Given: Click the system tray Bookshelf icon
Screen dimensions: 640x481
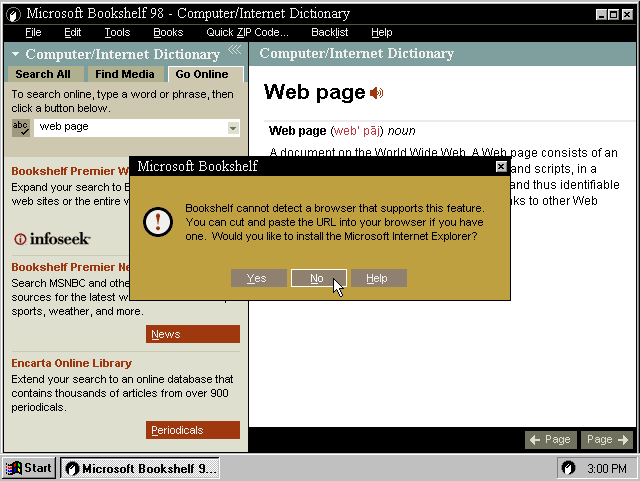Looking at the screenshot, I should (x=568, y=468).
